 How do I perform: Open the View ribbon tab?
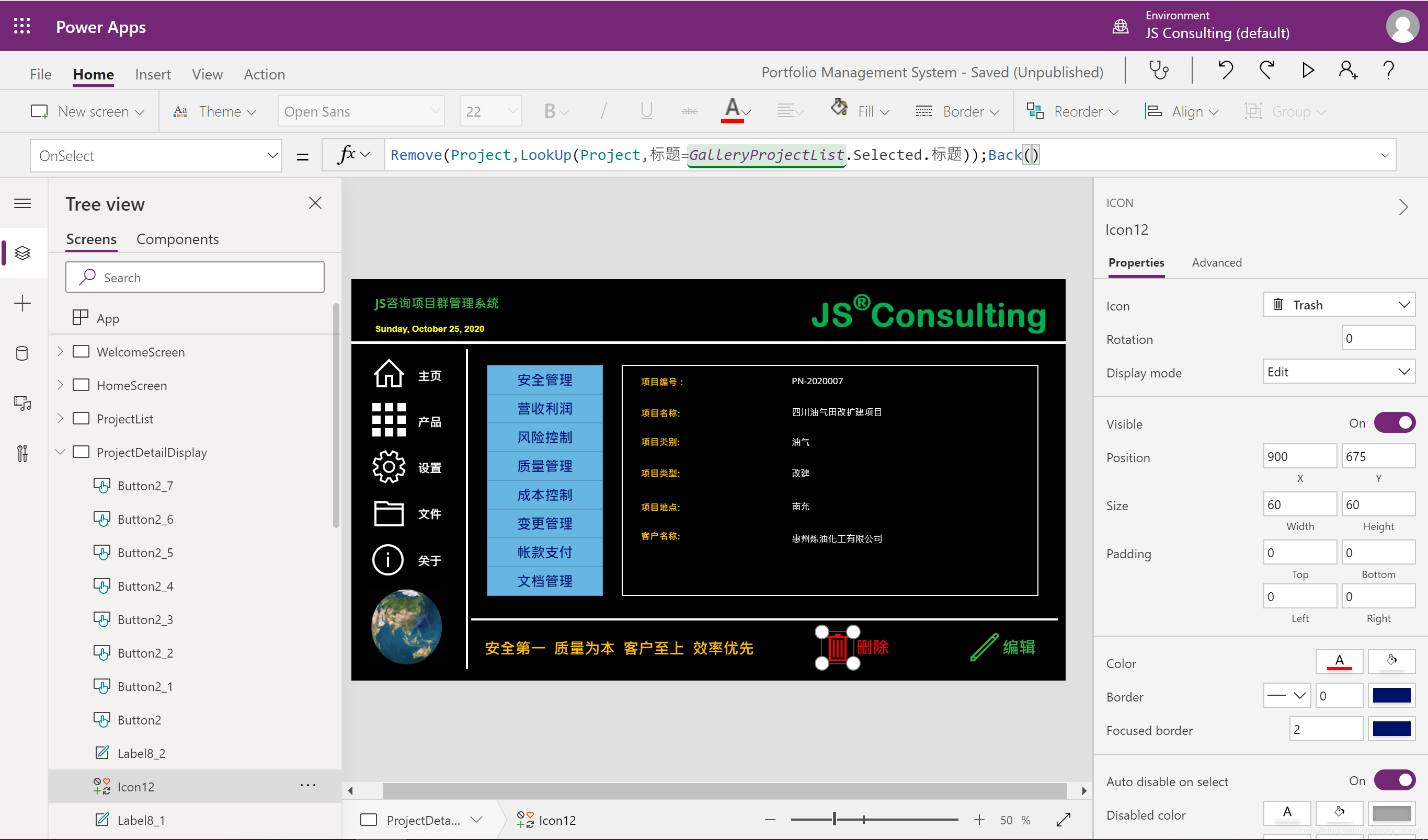pos(208,74)
